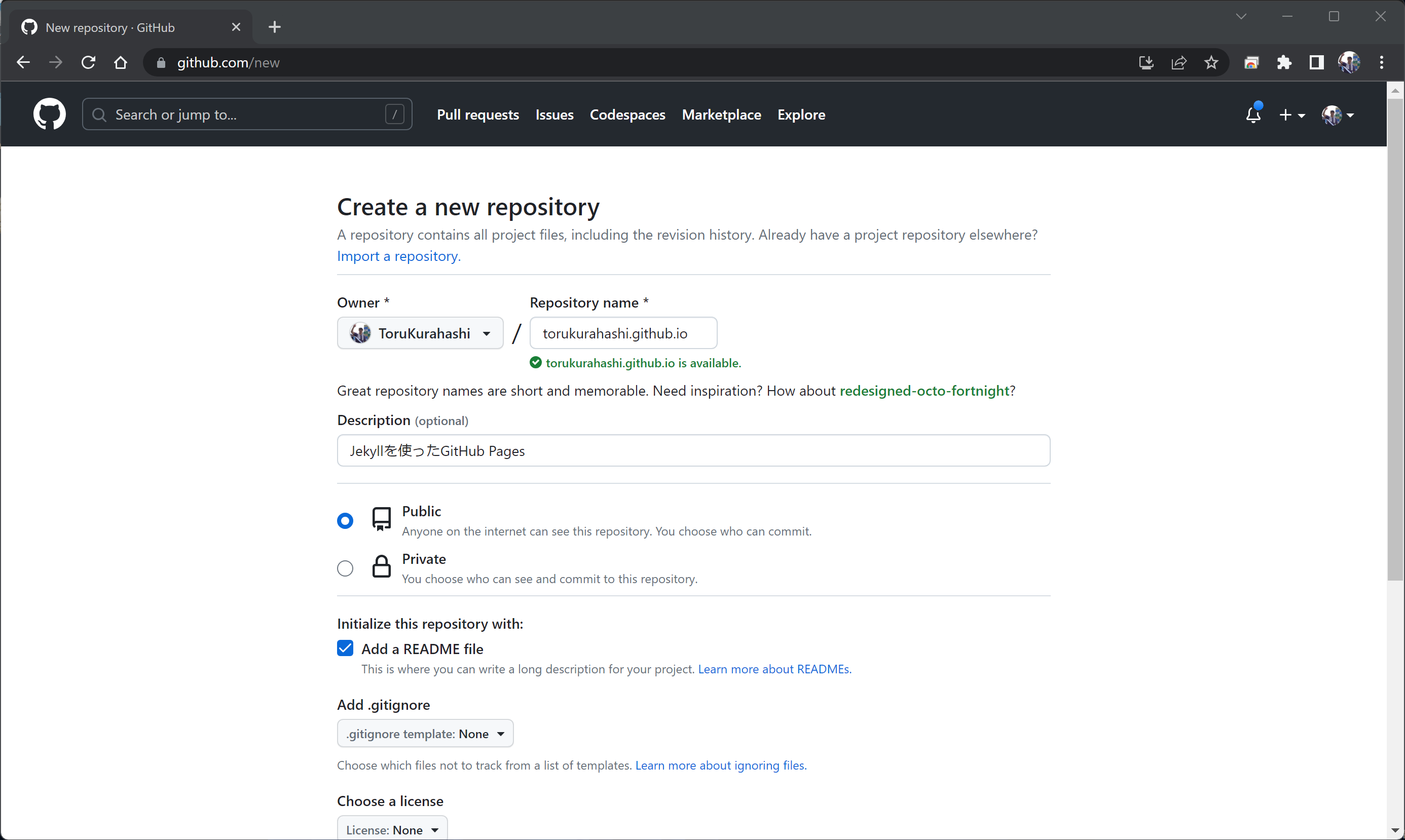Screen dimensions: 1405x840
Task: Click the search magnifier icon
Action: 99,115
